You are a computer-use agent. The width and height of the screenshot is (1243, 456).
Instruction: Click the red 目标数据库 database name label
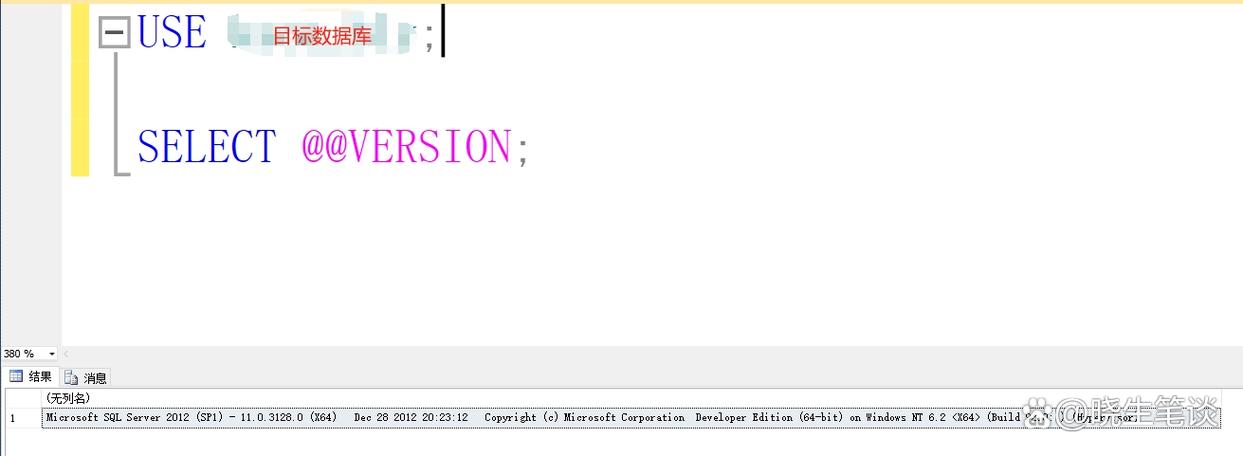pos(322,37)
